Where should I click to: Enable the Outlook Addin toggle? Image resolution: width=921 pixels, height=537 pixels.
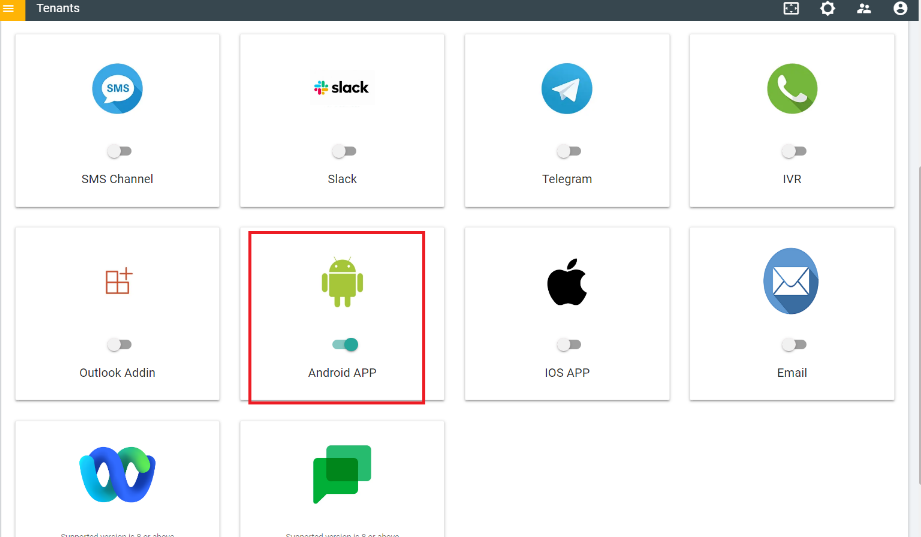[119, 344]
